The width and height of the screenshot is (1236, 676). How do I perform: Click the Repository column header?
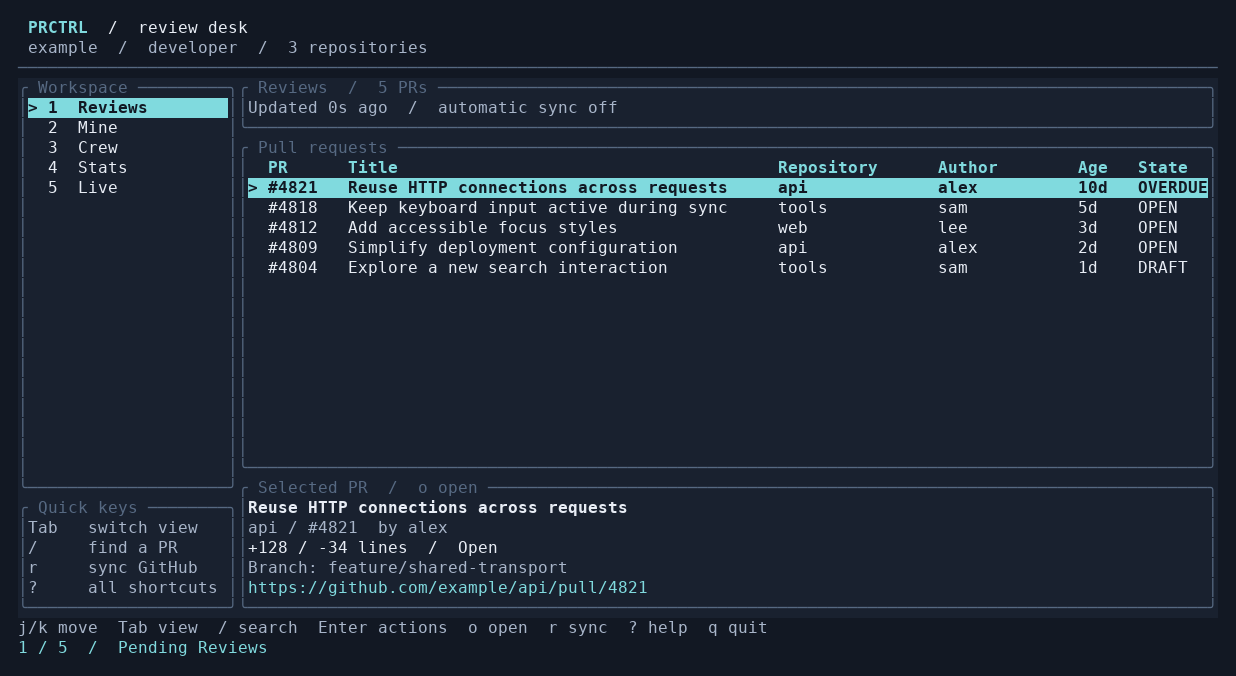click(828, 168)
